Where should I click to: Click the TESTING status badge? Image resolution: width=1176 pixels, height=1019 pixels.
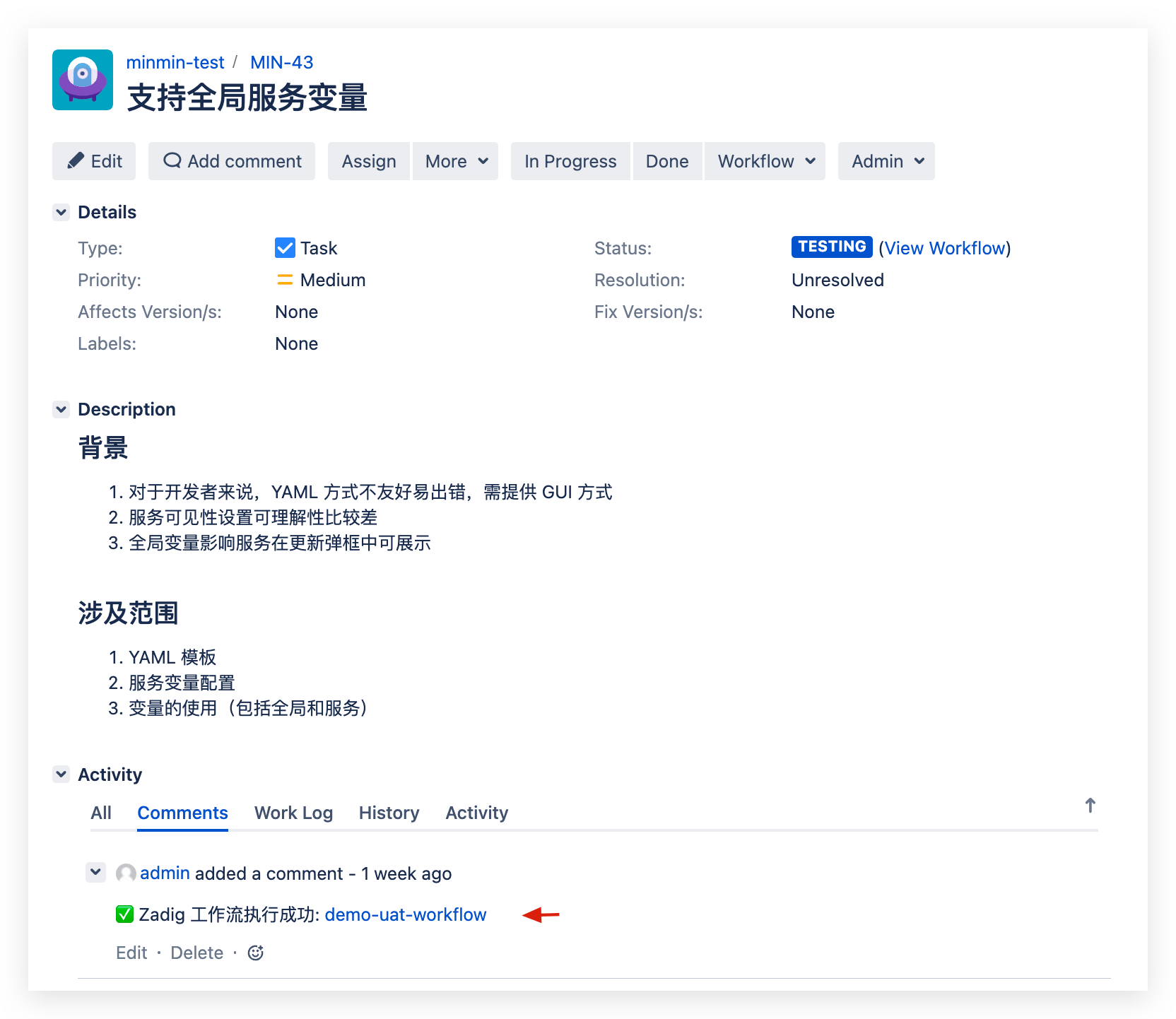pyautogui.click(x=832, y=247)
